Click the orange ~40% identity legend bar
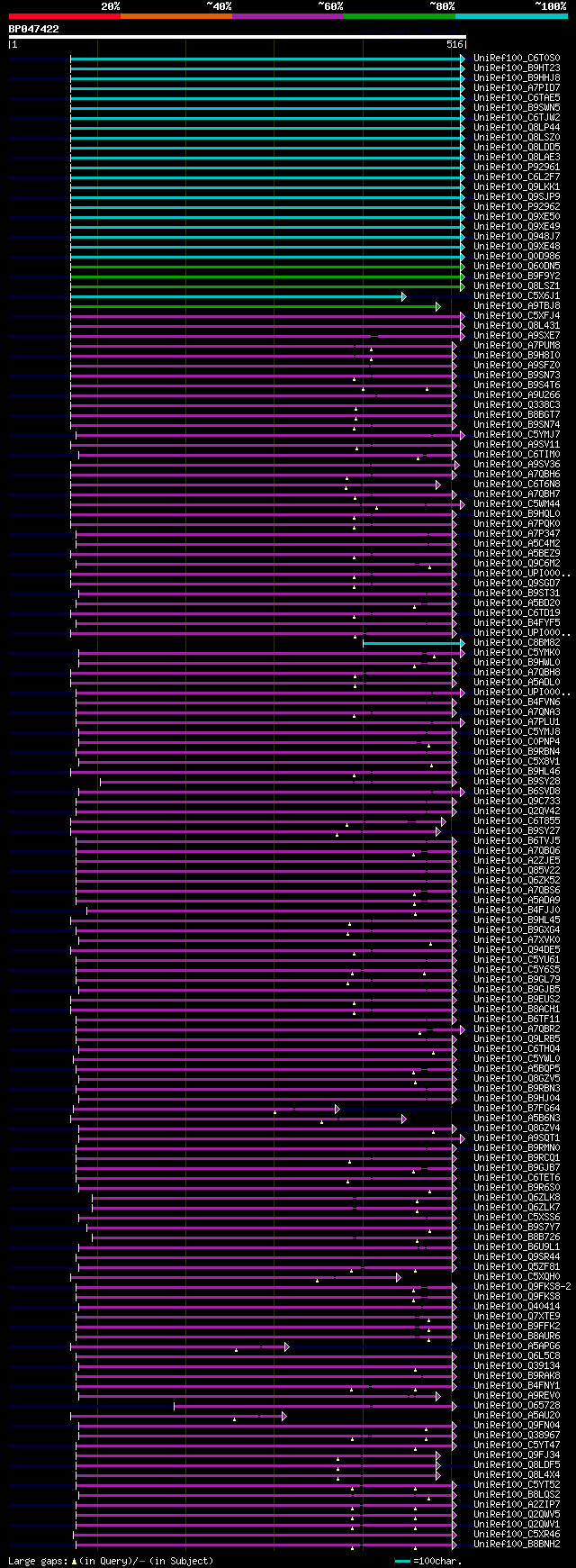 [x=175, y=16]
